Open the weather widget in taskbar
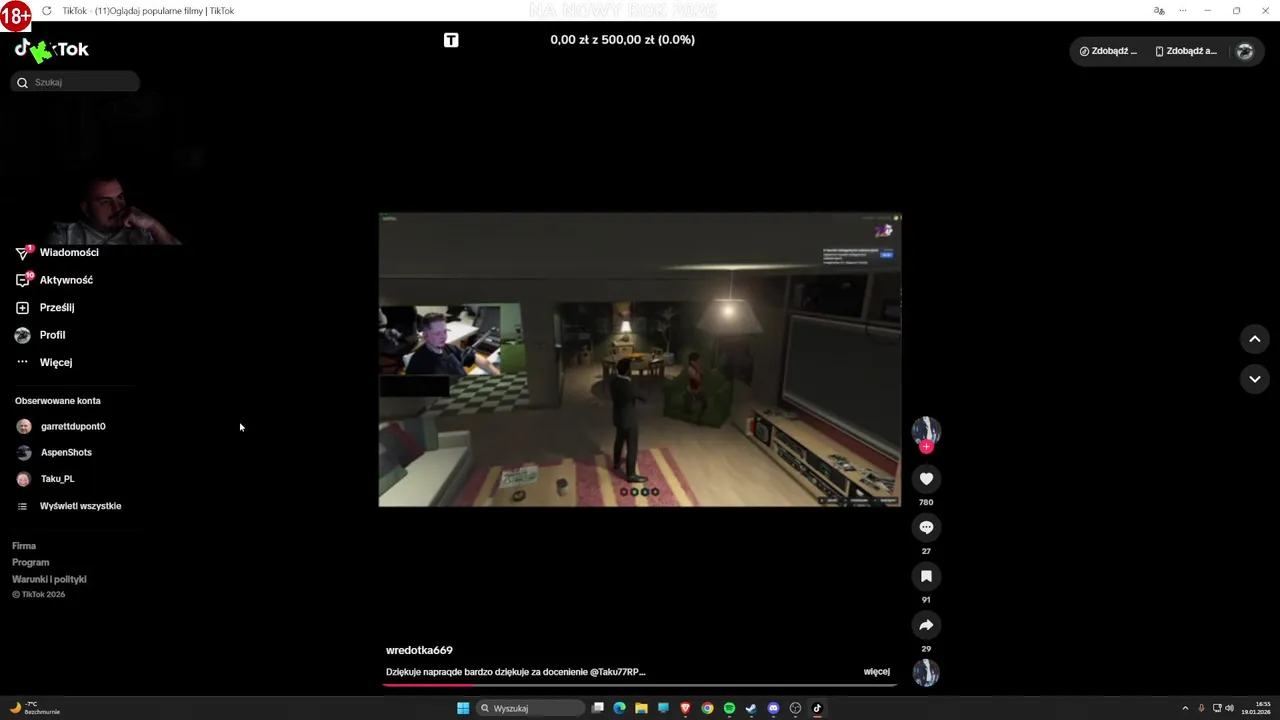This screenshot has width=1280, height=720. tap(35, 708)
